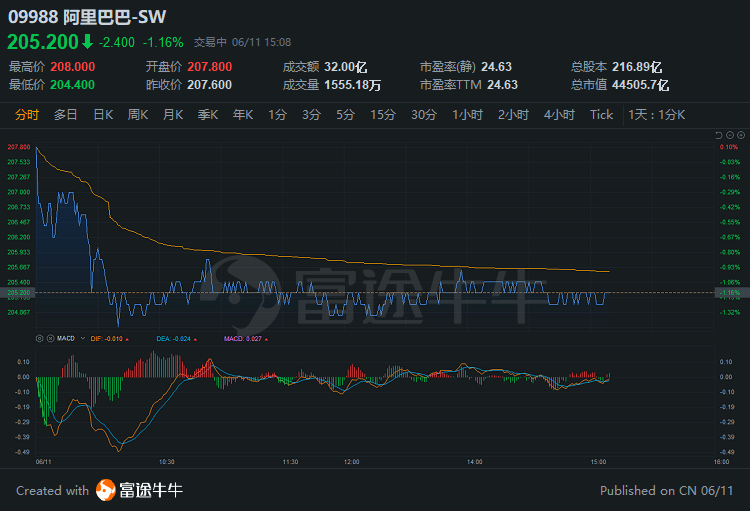Open MACD indicator settings gear
Screen dimensions: 750x511
(x=39, y=339)
